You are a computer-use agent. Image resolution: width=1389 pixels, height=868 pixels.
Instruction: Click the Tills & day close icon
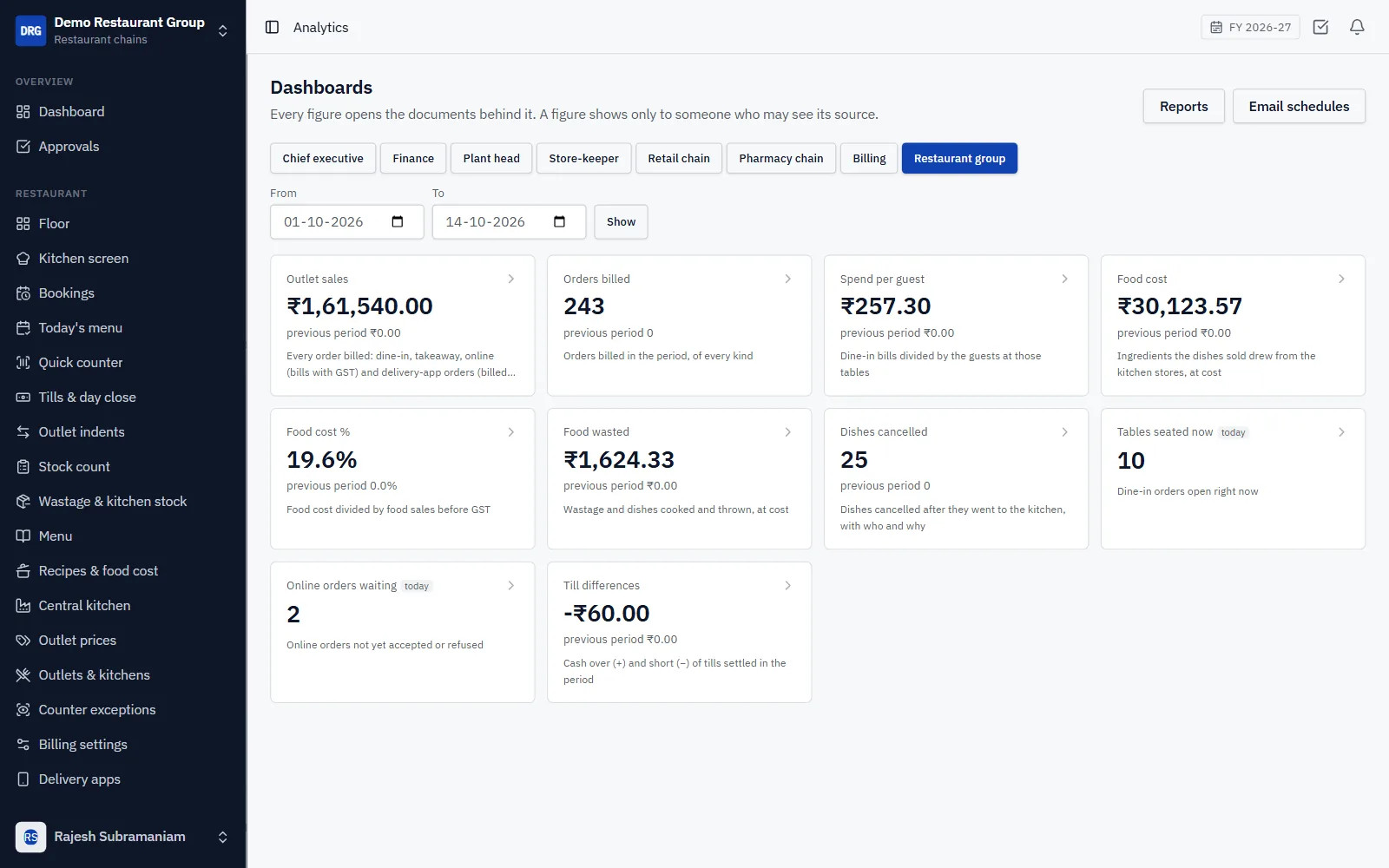23,398
